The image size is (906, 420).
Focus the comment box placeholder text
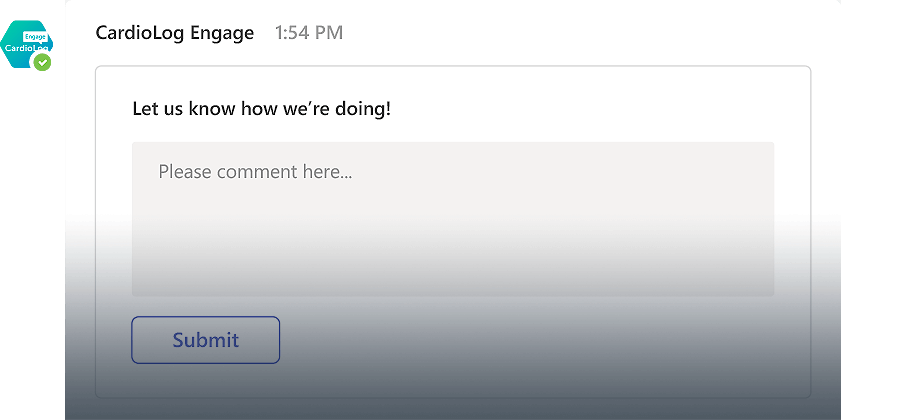255,172
